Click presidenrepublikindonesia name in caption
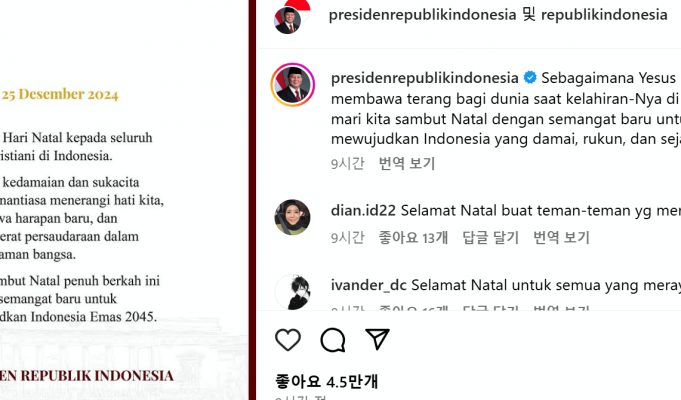Viewport: 681px width, 400px height. pos(424,78)
